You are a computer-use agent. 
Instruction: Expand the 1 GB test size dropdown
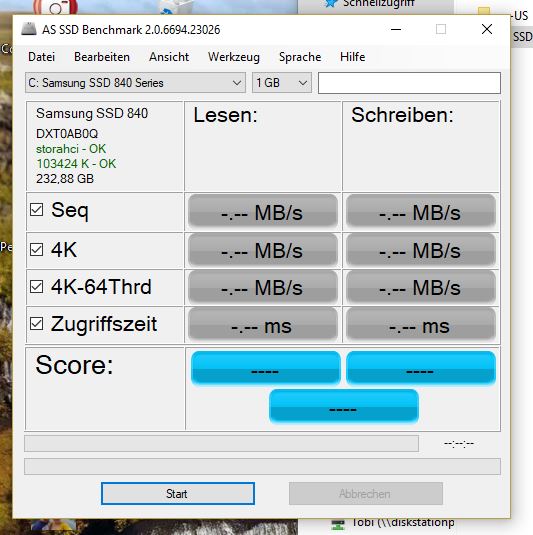pyautogui.click(x=282, y=83)
